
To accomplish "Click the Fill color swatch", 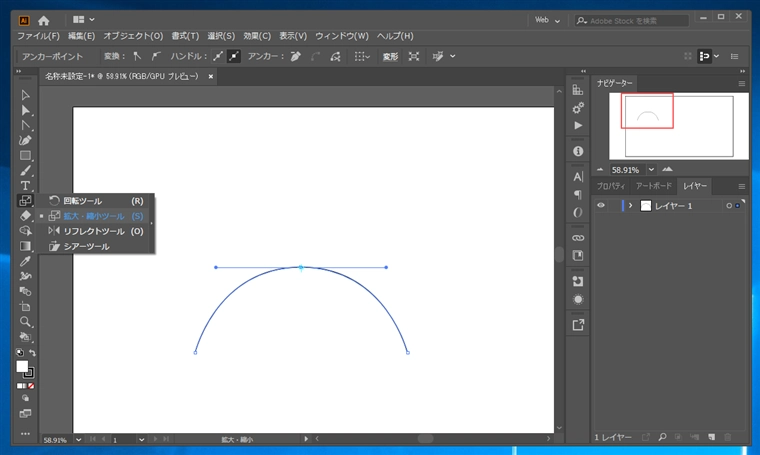I will 22,366.
